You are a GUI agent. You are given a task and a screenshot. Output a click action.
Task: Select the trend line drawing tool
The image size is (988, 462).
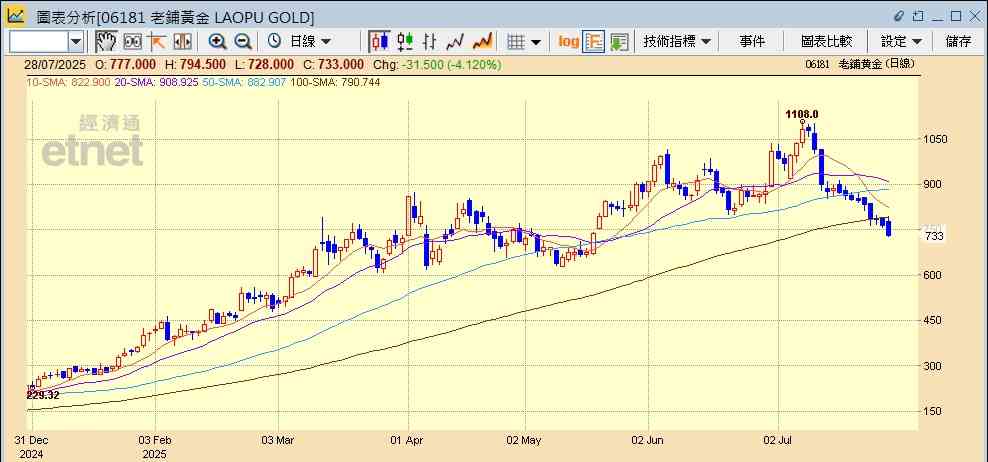click(x=157, y=42)
